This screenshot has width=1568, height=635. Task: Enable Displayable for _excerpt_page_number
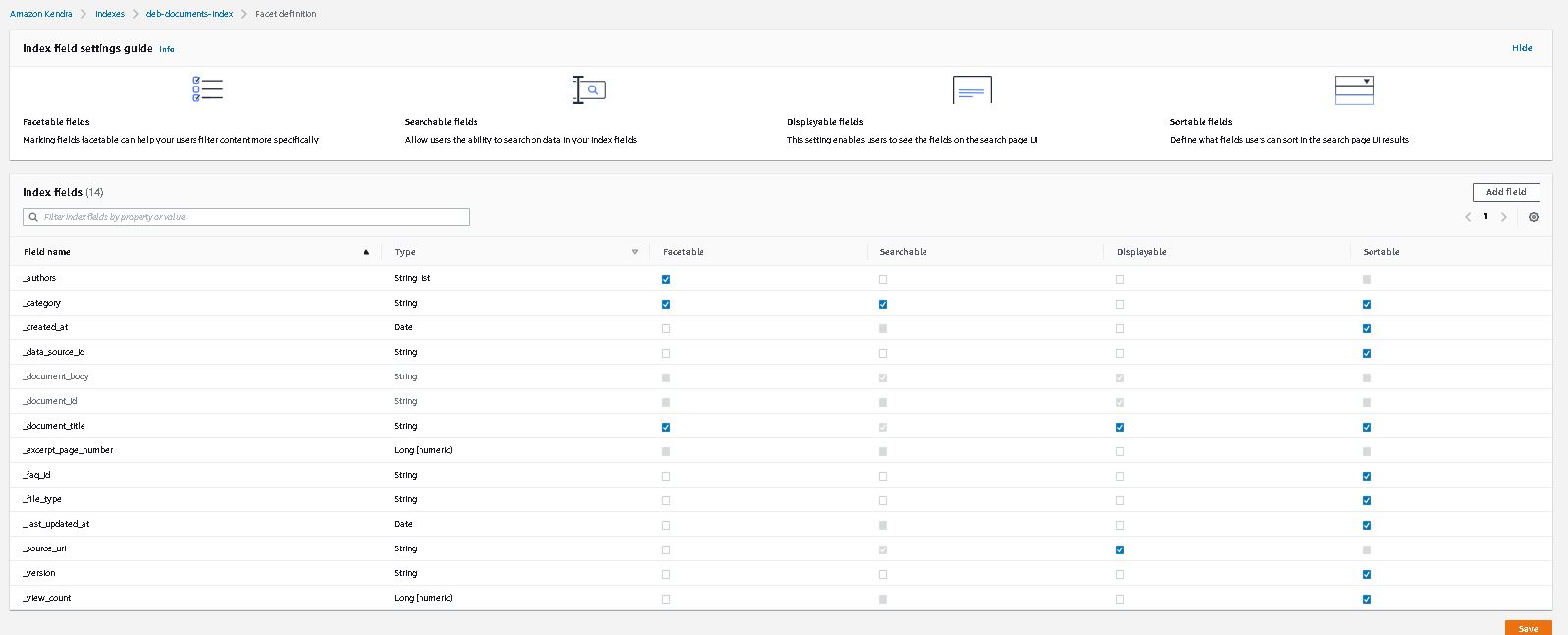(x=1120, y=451)
